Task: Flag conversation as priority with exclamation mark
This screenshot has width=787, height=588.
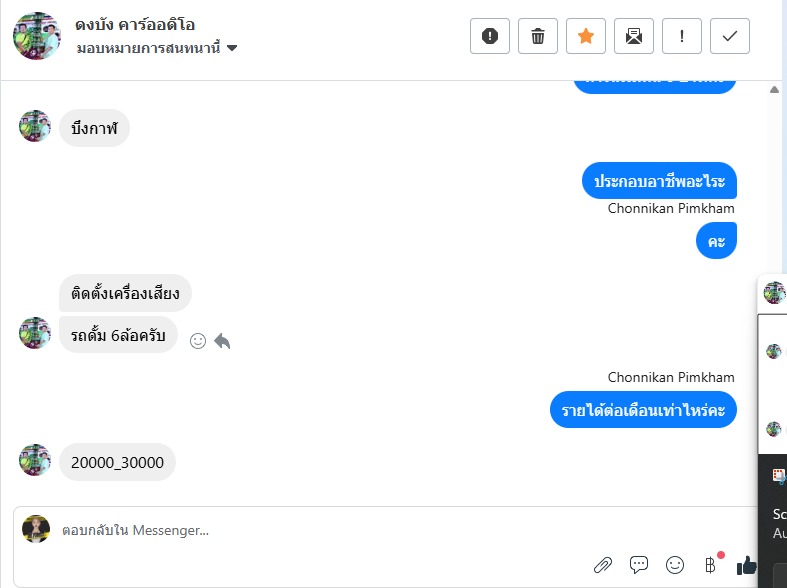Action: coord(682,36)
